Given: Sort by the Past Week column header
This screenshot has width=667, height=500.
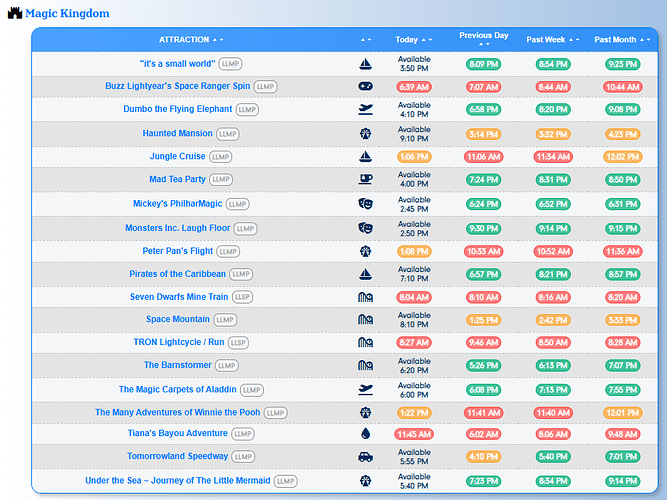Looking at the screenshot, I should [x=553, y=40].
